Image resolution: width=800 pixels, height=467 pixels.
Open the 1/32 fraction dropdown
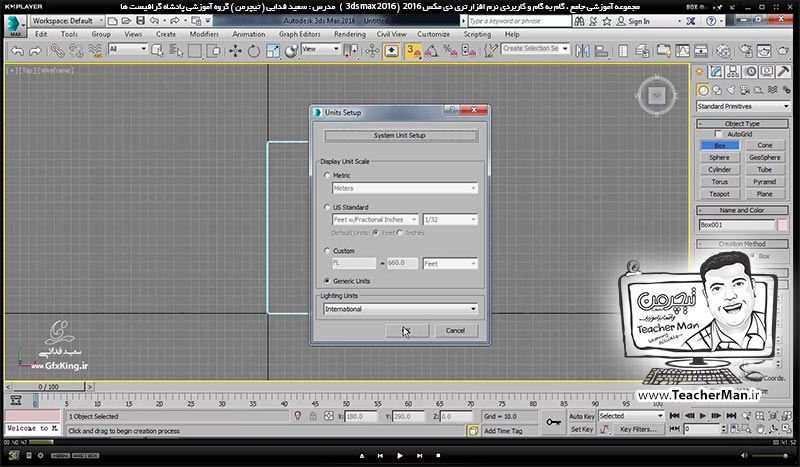(x=451, y=219)
